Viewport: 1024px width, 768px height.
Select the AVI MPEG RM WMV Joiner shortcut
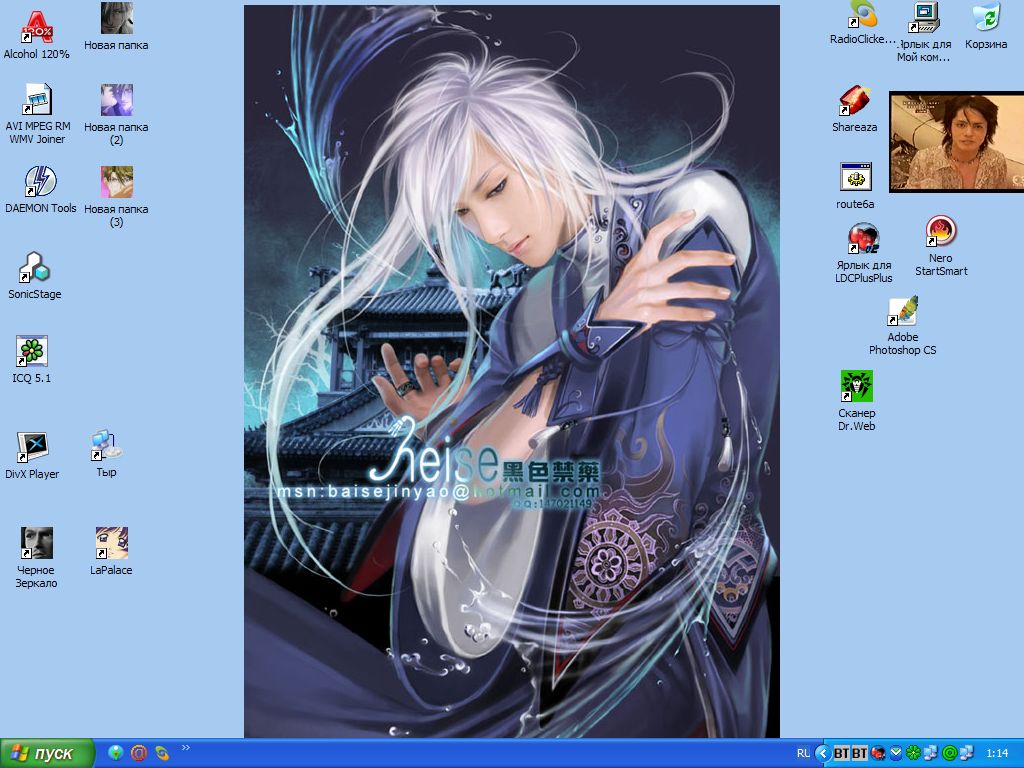click(x=37, y=114)
